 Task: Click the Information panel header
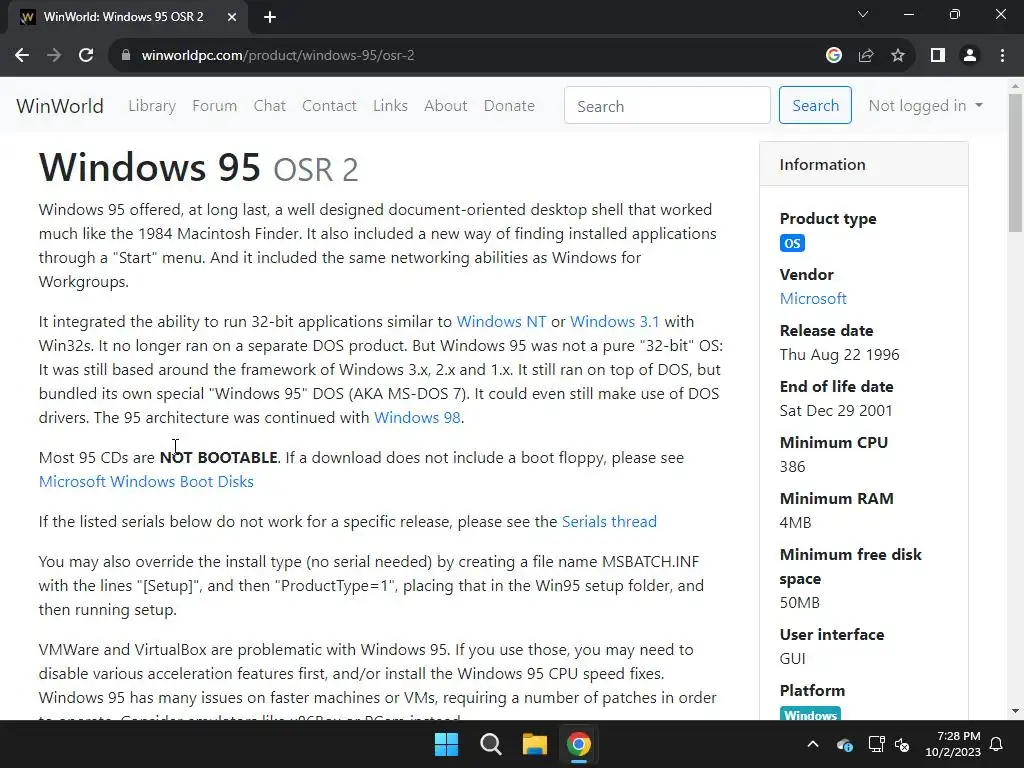coord(863,165)
